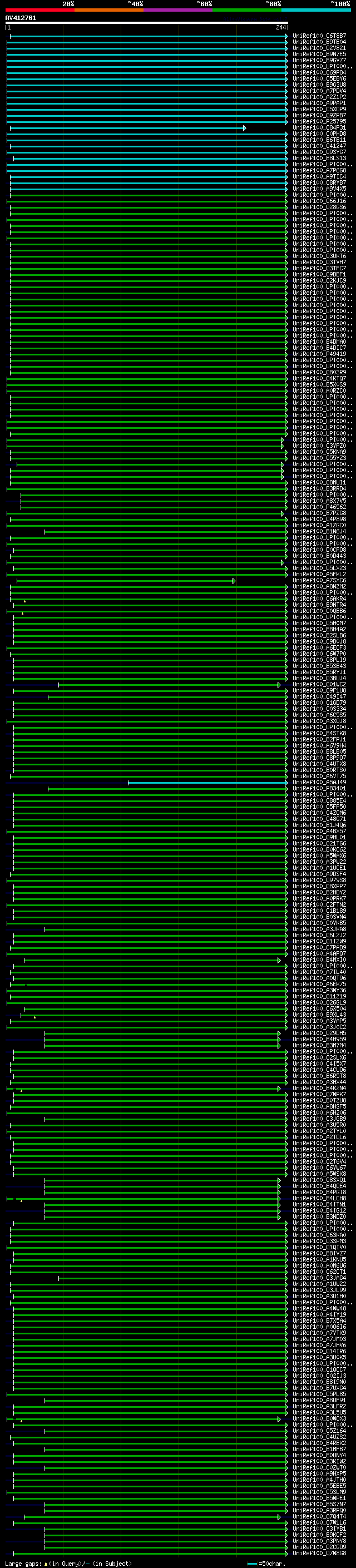Pick entry UniRef100_A3XQJ8
356x1568 pixels.
(x=319, y=721)
